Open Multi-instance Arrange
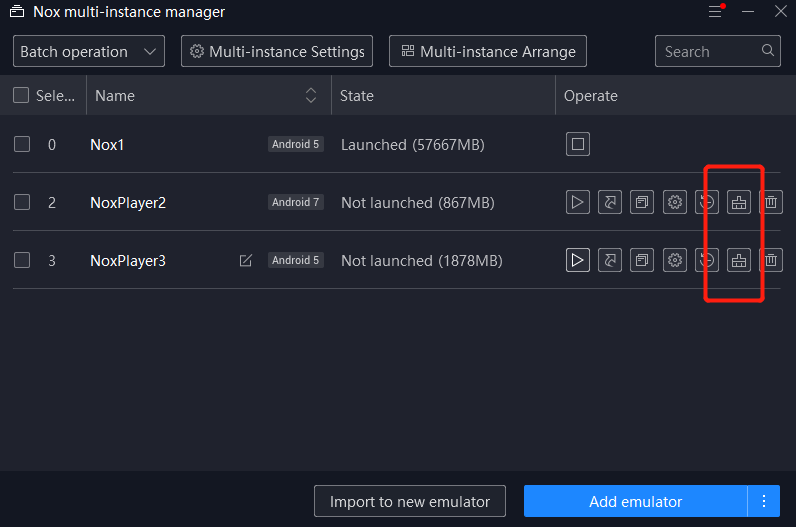 pos(488,51)
